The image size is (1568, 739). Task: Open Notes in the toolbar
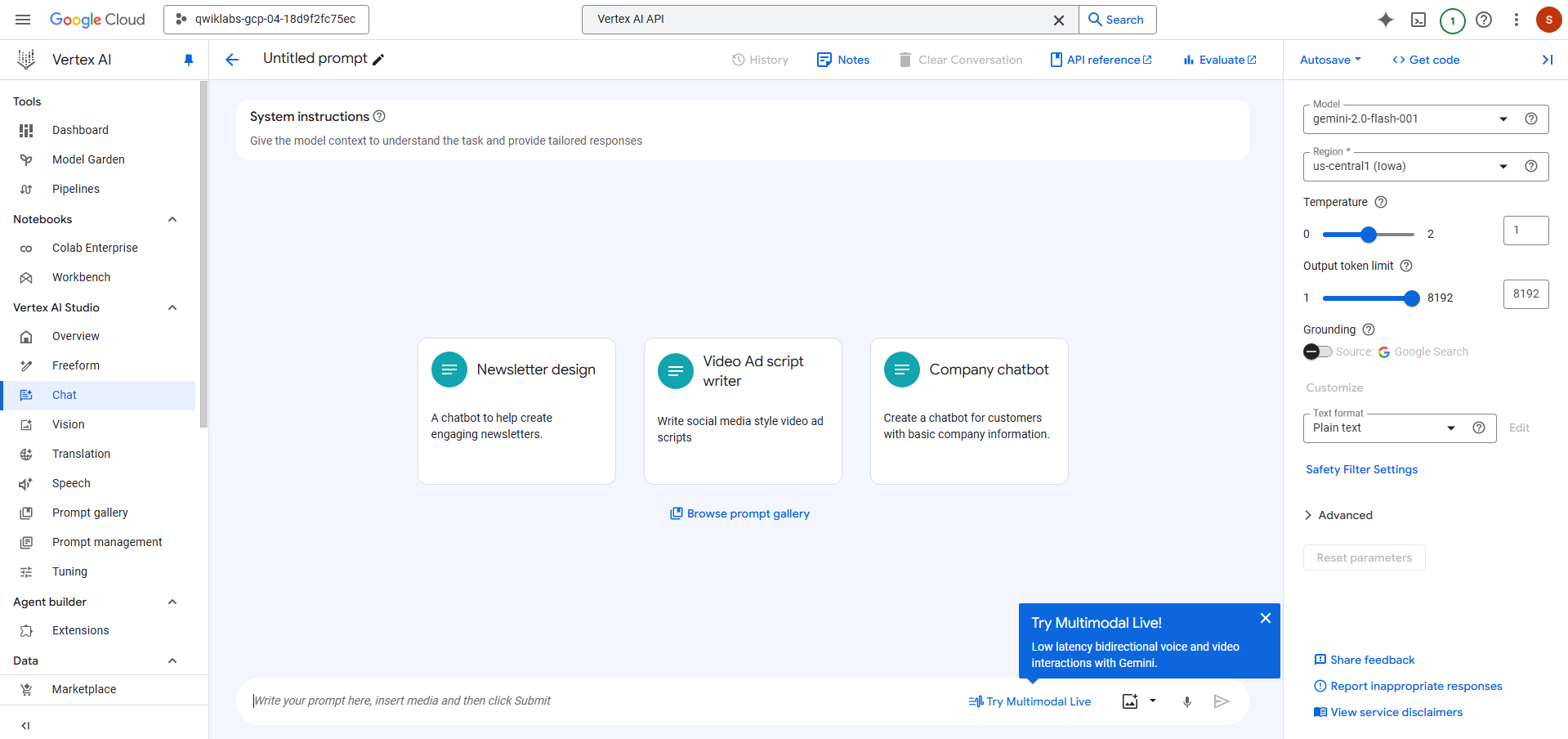tap(843, 60)
